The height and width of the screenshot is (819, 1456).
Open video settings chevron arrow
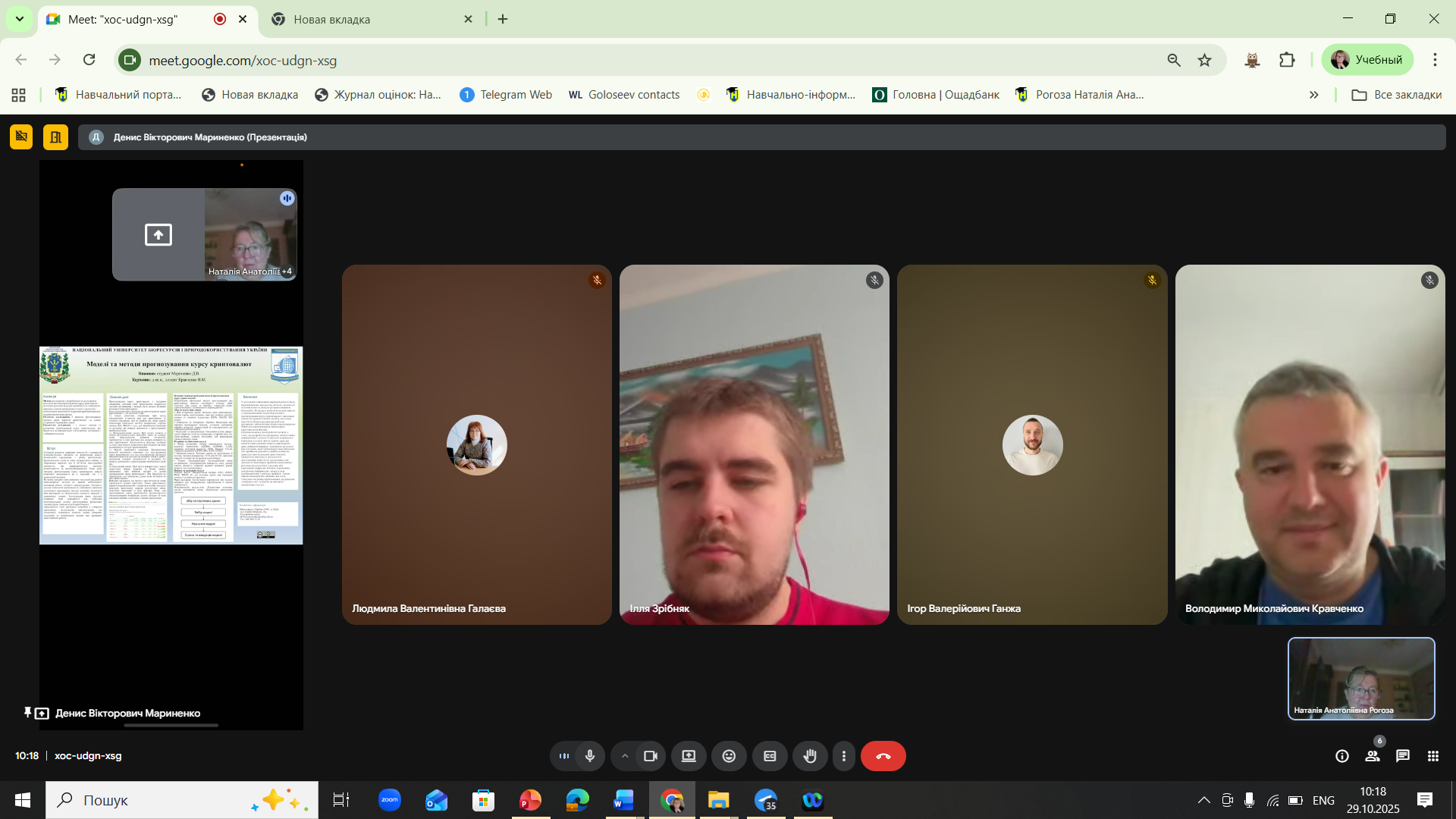click(x=624, y=756)
